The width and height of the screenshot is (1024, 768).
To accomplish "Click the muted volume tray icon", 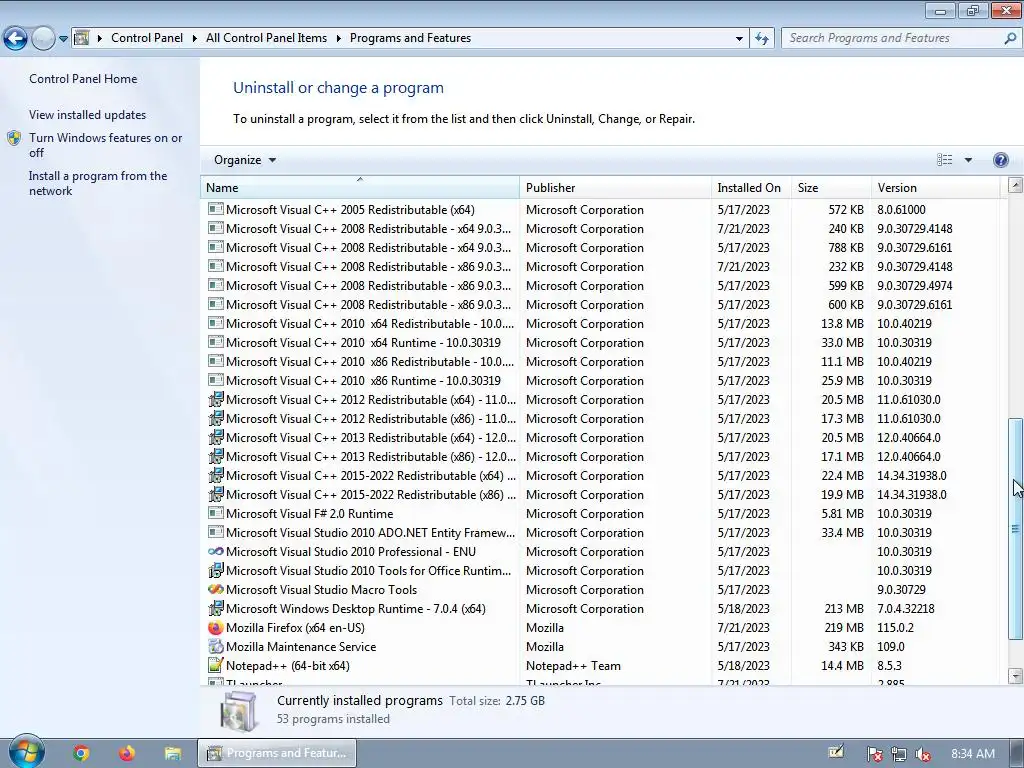I will click(x=923, y=754).
